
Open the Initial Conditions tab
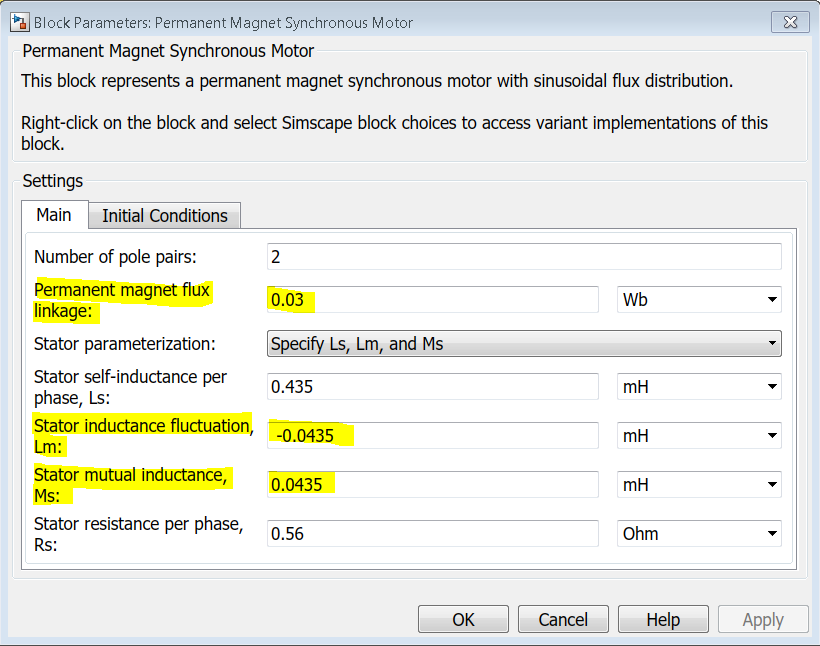tap(165, 216)
